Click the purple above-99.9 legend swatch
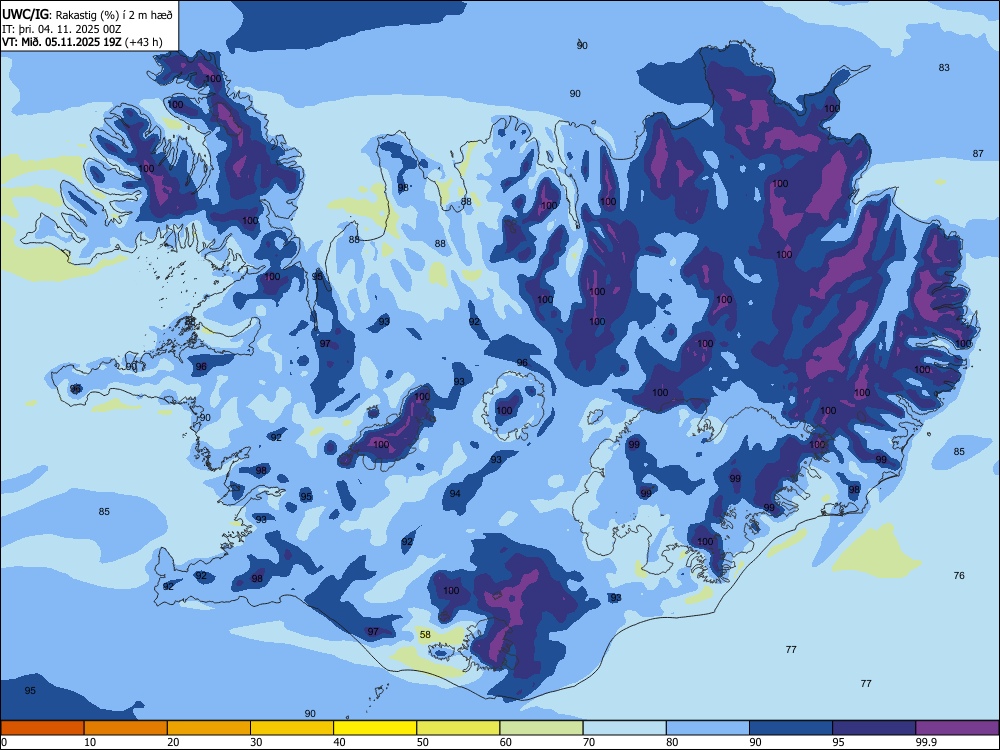 pos(957,728)
